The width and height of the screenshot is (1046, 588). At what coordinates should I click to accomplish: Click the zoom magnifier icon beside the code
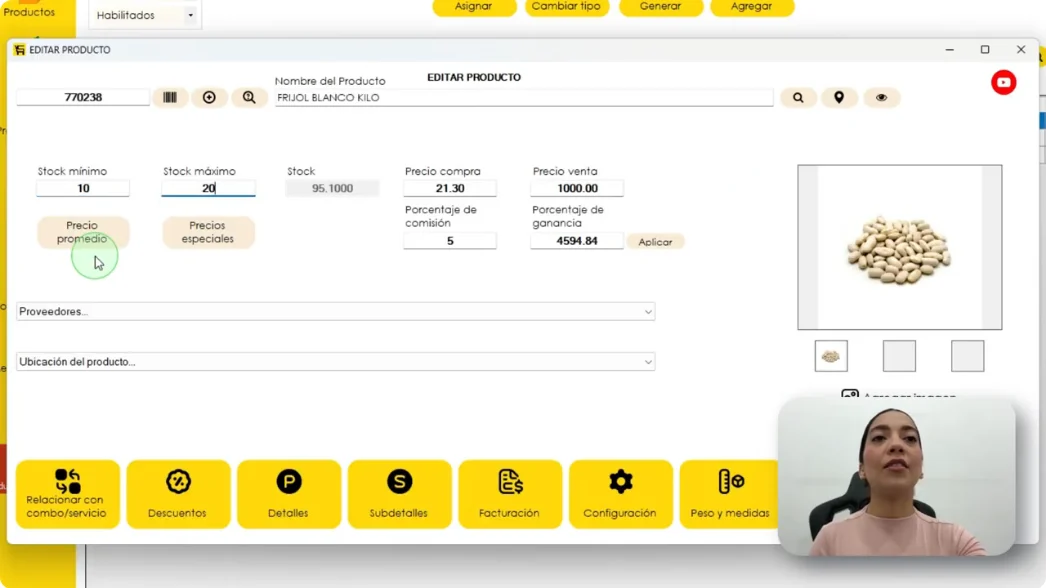[249, 97]
